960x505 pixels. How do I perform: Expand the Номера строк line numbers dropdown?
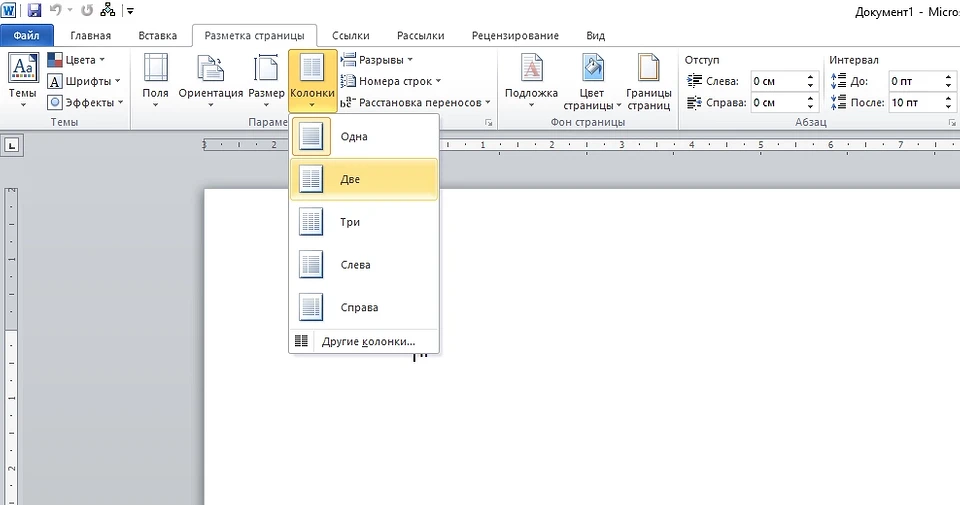391,81
